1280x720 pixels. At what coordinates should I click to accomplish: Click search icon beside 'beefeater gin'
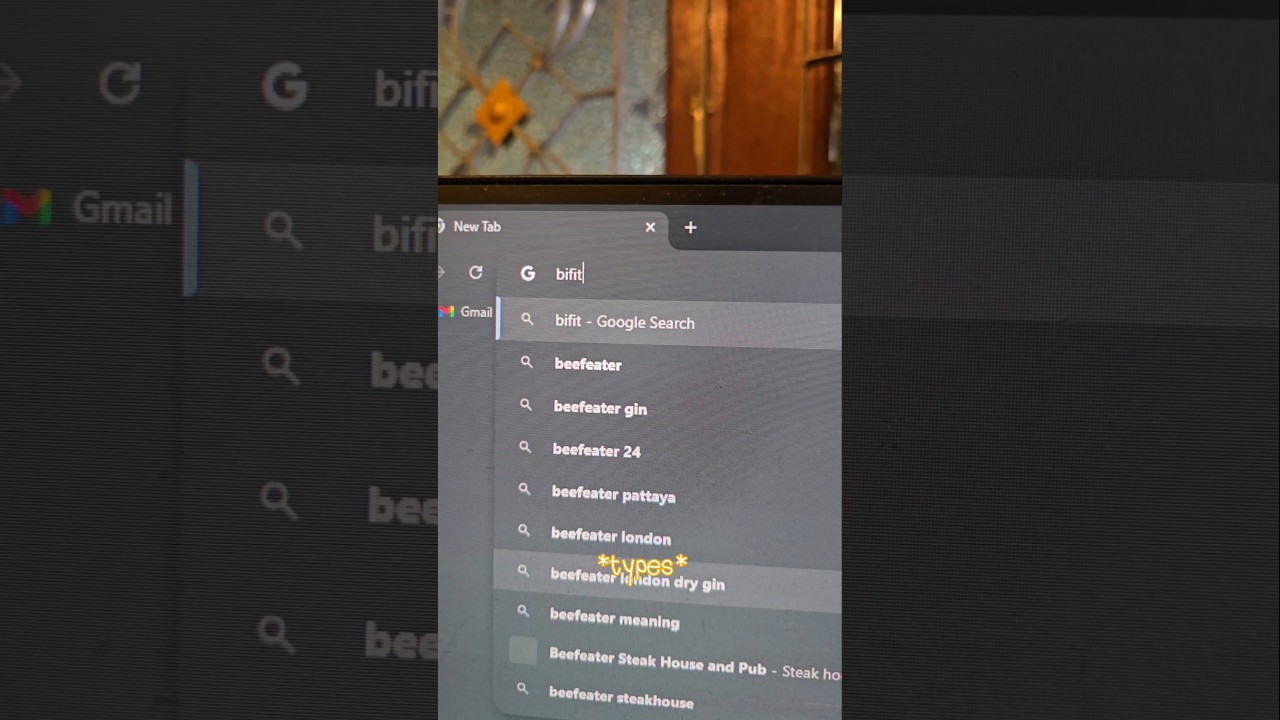526,405
